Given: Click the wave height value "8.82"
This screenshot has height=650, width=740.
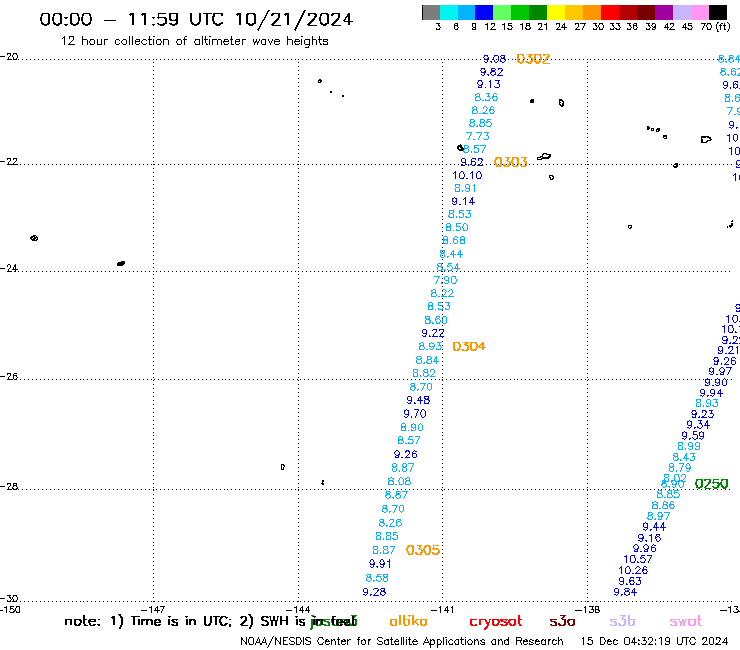Looking at the screenshot, I should click(424, 373).
